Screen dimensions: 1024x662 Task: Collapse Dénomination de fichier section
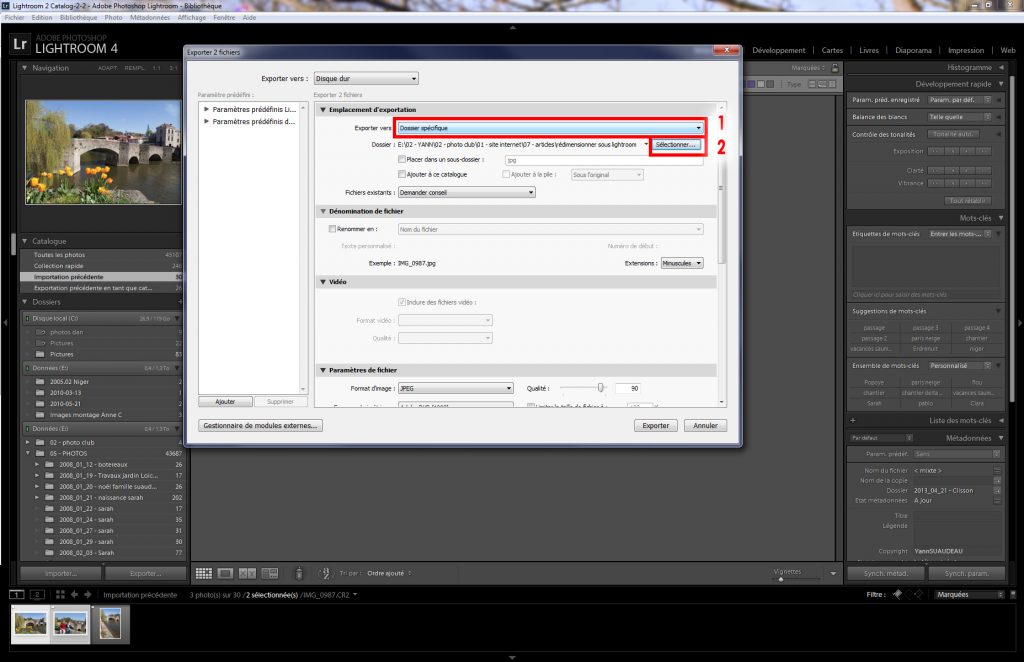(x=323, y=212)
